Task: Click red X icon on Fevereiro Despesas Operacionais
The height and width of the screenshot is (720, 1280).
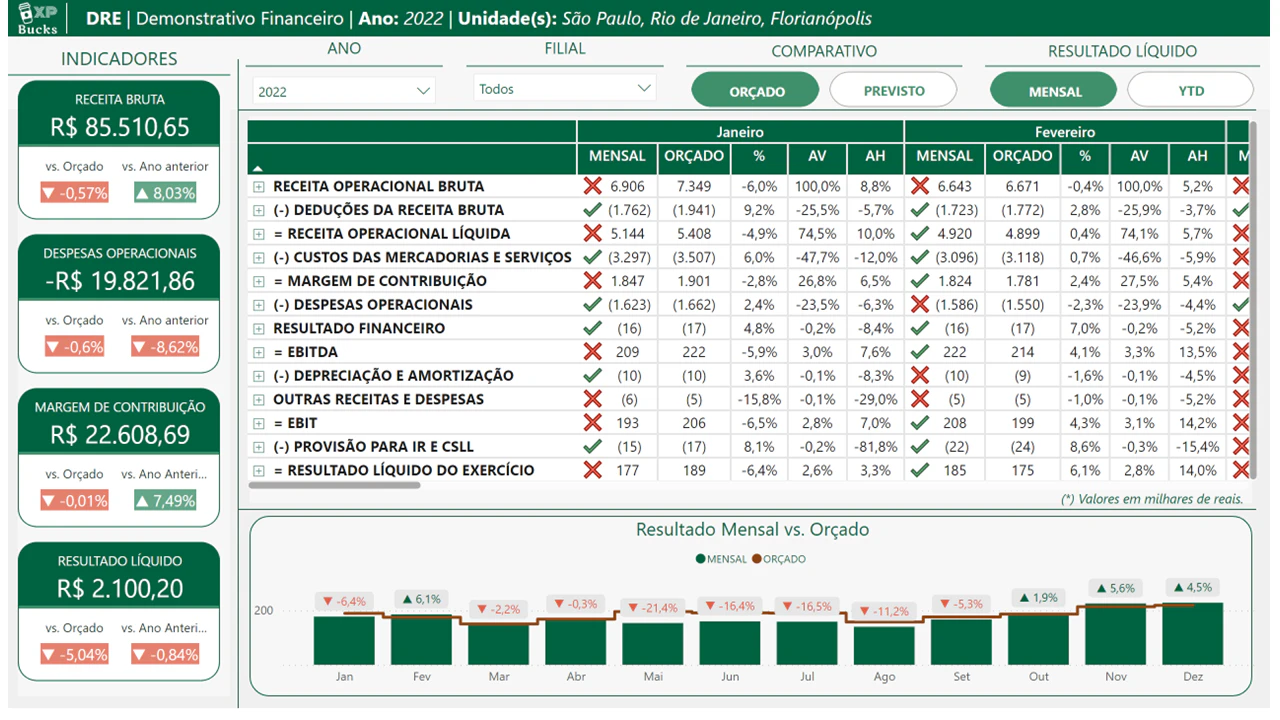Action: click(x=920, y=304)
